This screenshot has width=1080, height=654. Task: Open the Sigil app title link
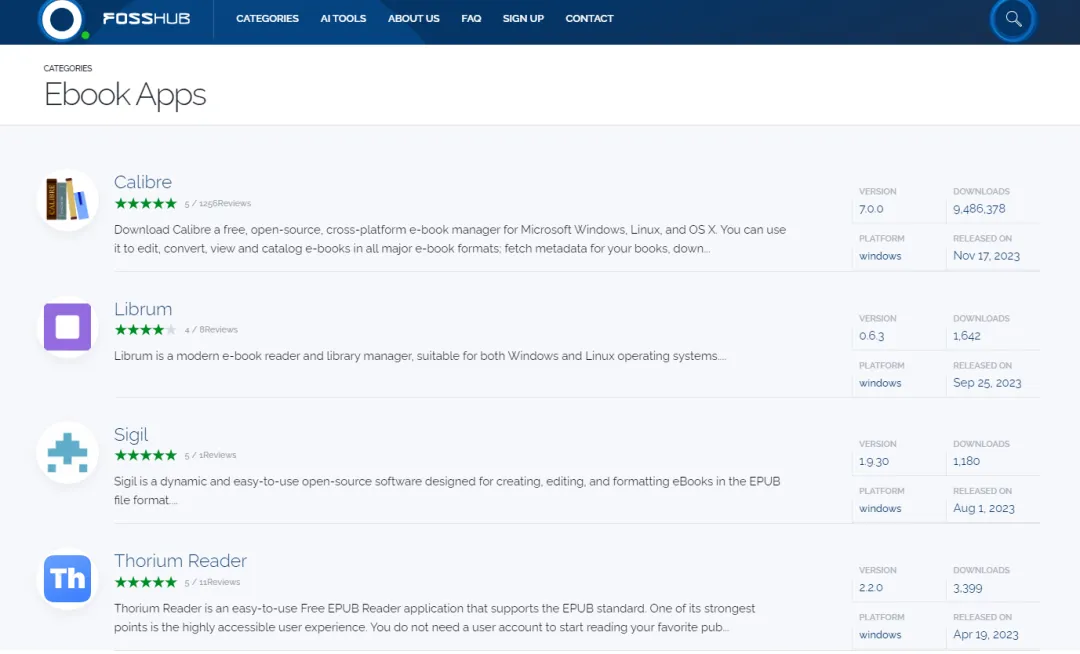131,435
